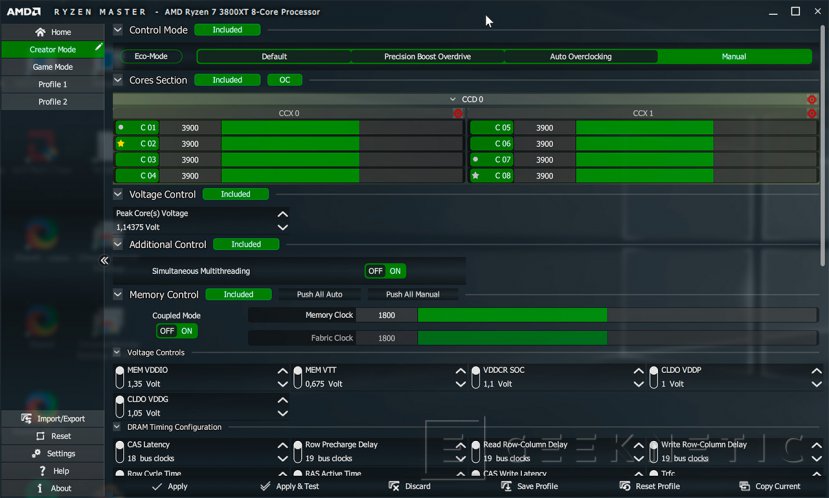
Task: Click the Memory Clock slider bar
Action: (618, 315)
